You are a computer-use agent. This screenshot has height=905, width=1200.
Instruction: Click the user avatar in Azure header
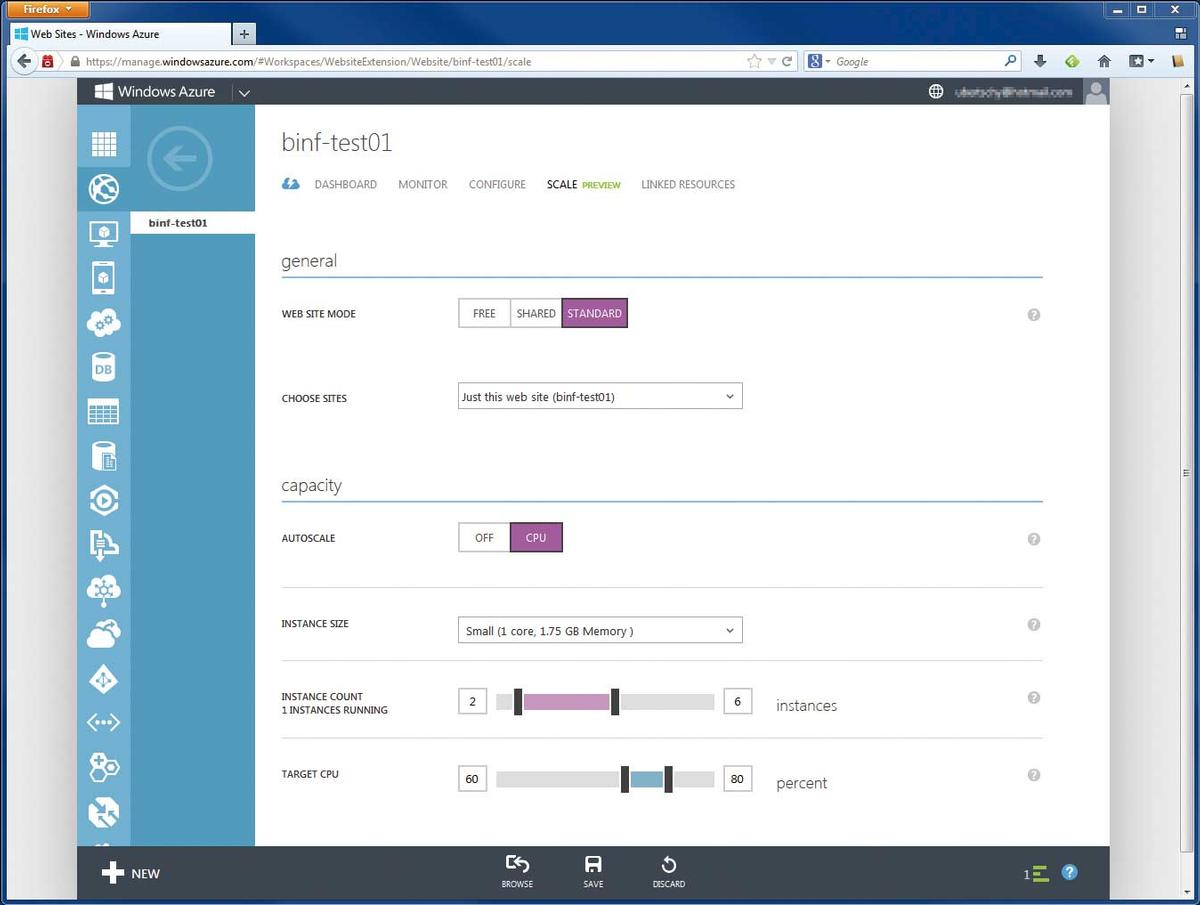tap(1097, 92)
